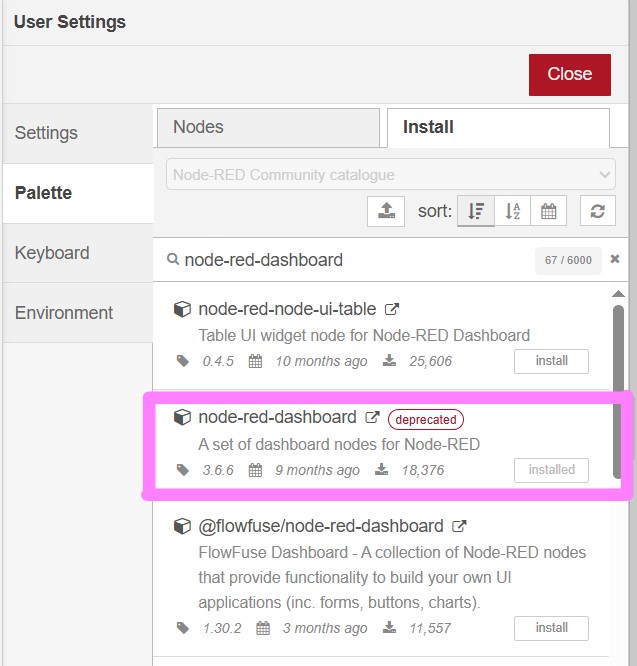Open the Environment settings section
The image size is (637, 666).
point(78,313)
